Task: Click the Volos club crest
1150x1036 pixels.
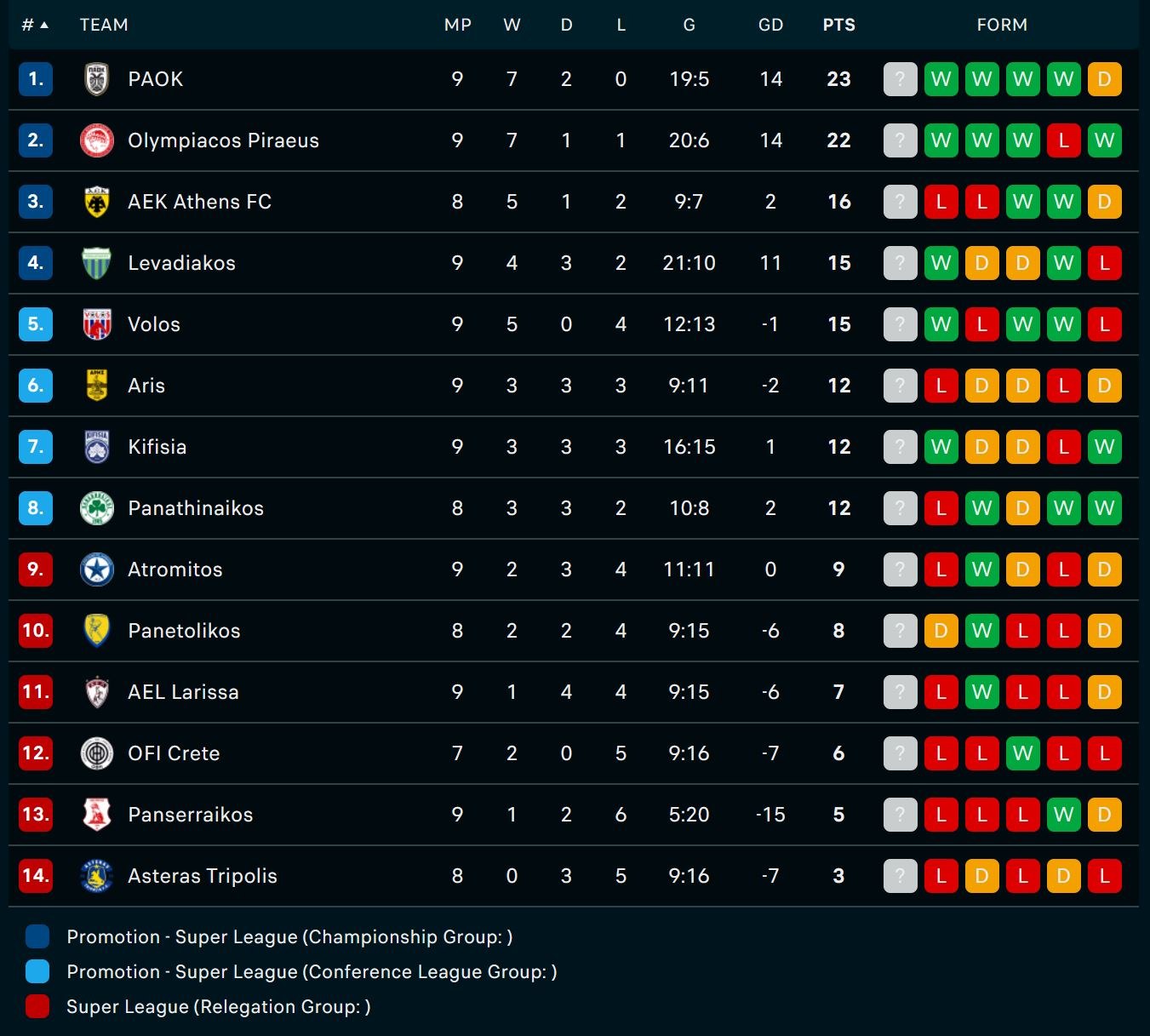Action: (x=97, y=324)
